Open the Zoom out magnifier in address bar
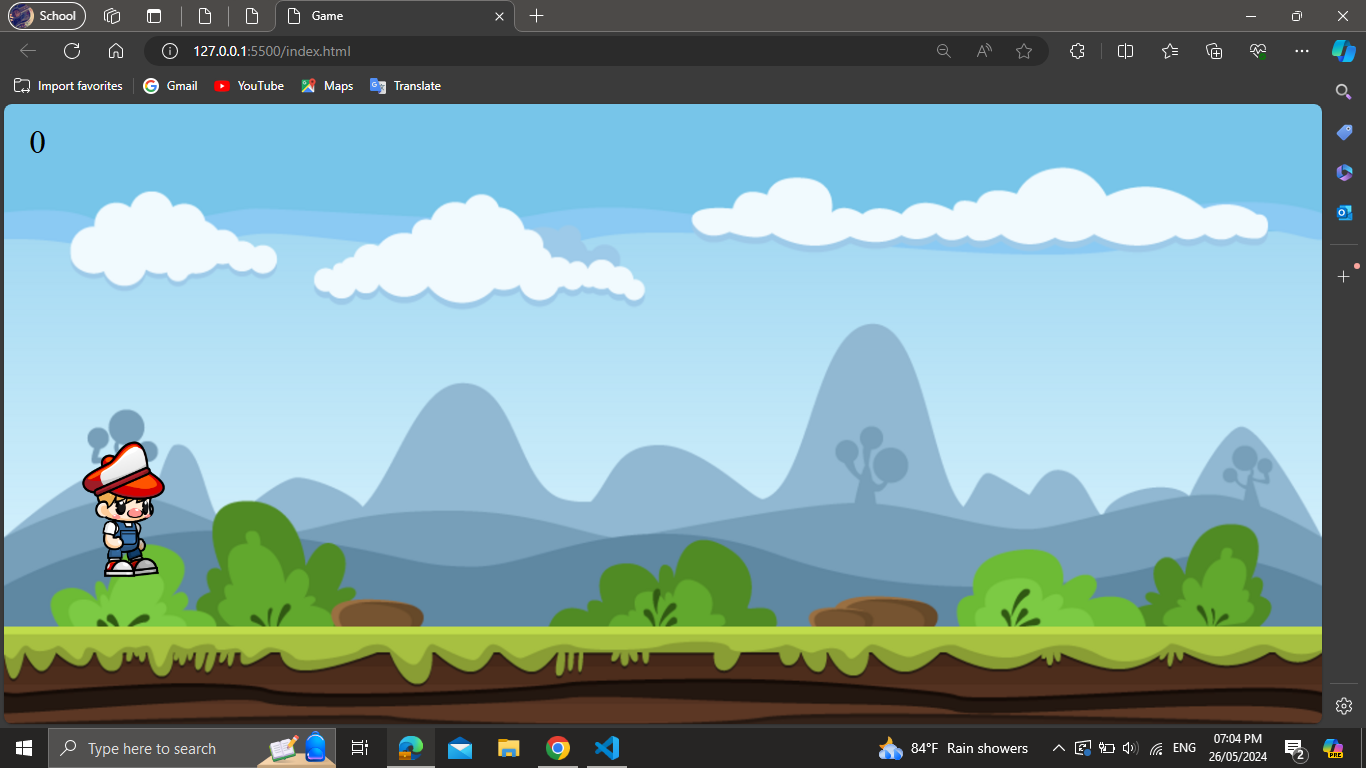 [x=943, y=51]
